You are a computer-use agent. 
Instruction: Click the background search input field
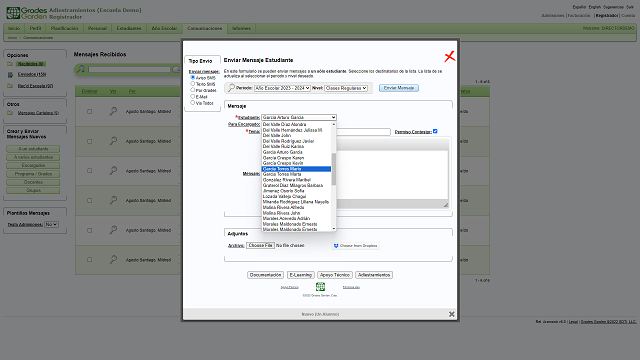pos(129,70)
